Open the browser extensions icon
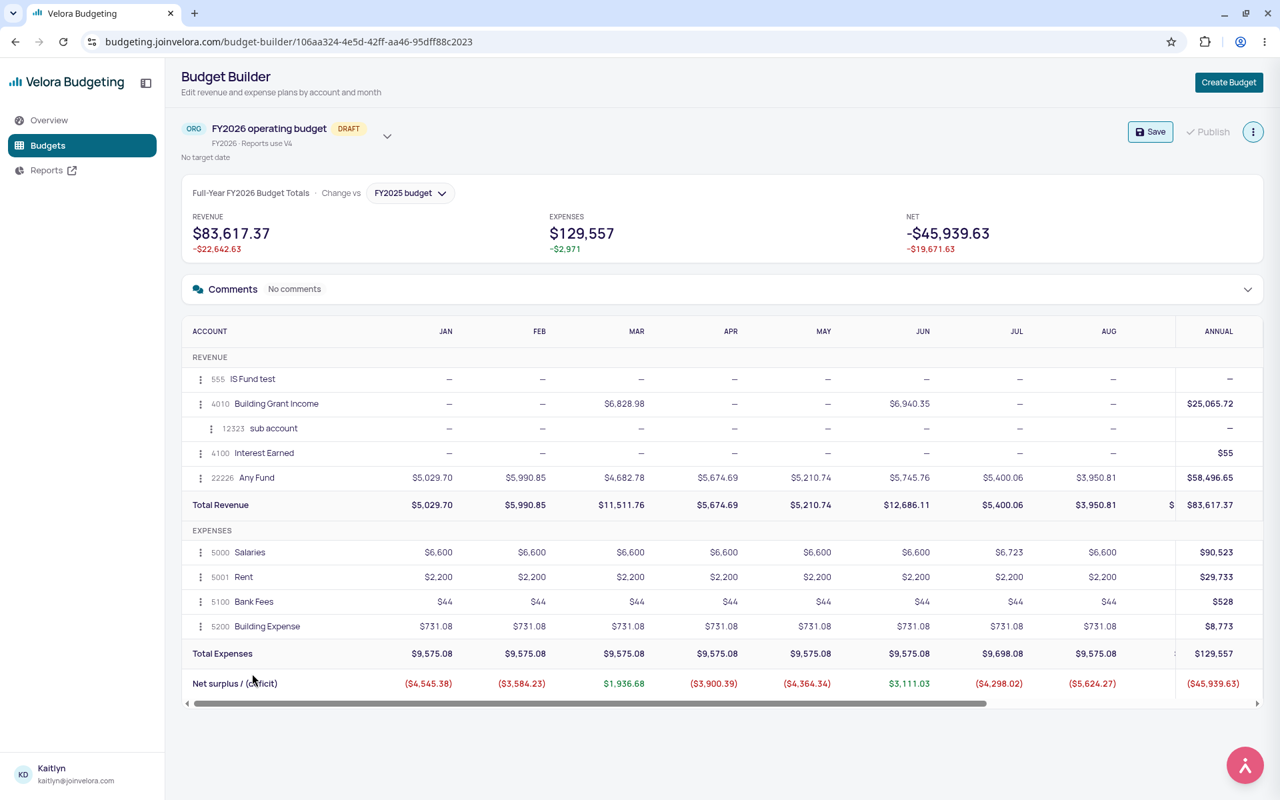The width and height of the screenshot is (1280, 800). pyautogui.click(x=1205, y=42)
